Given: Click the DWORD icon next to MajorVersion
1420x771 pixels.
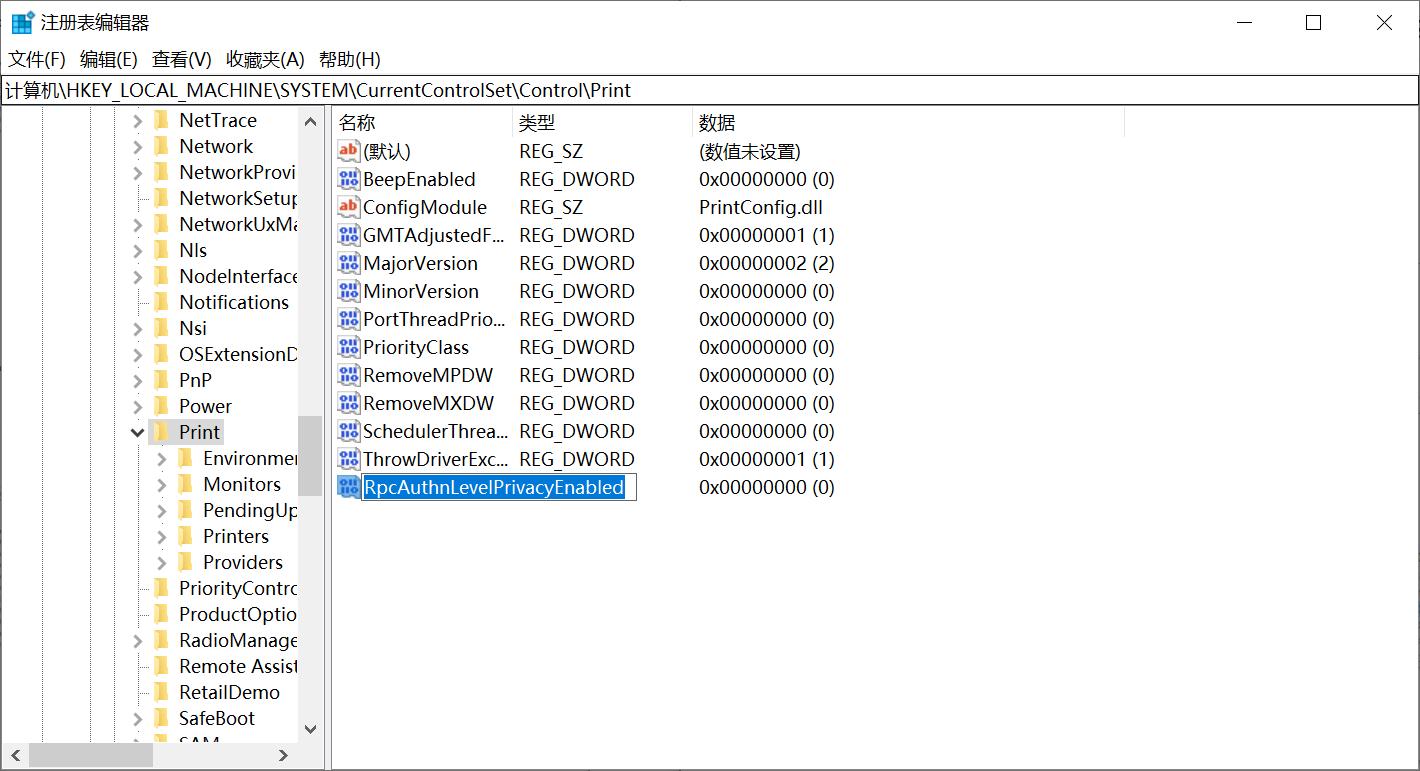Looking at the screenshot, I should (348, 263).
